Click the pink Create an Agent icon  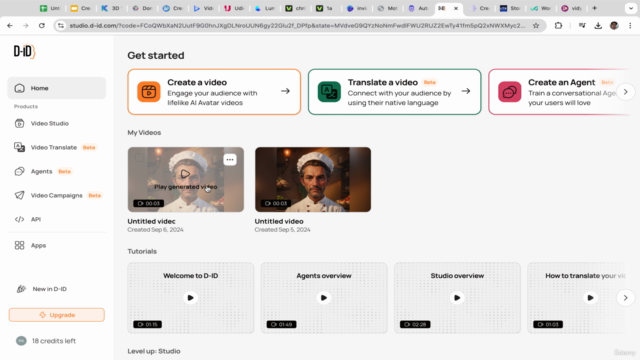click(509, 92)
